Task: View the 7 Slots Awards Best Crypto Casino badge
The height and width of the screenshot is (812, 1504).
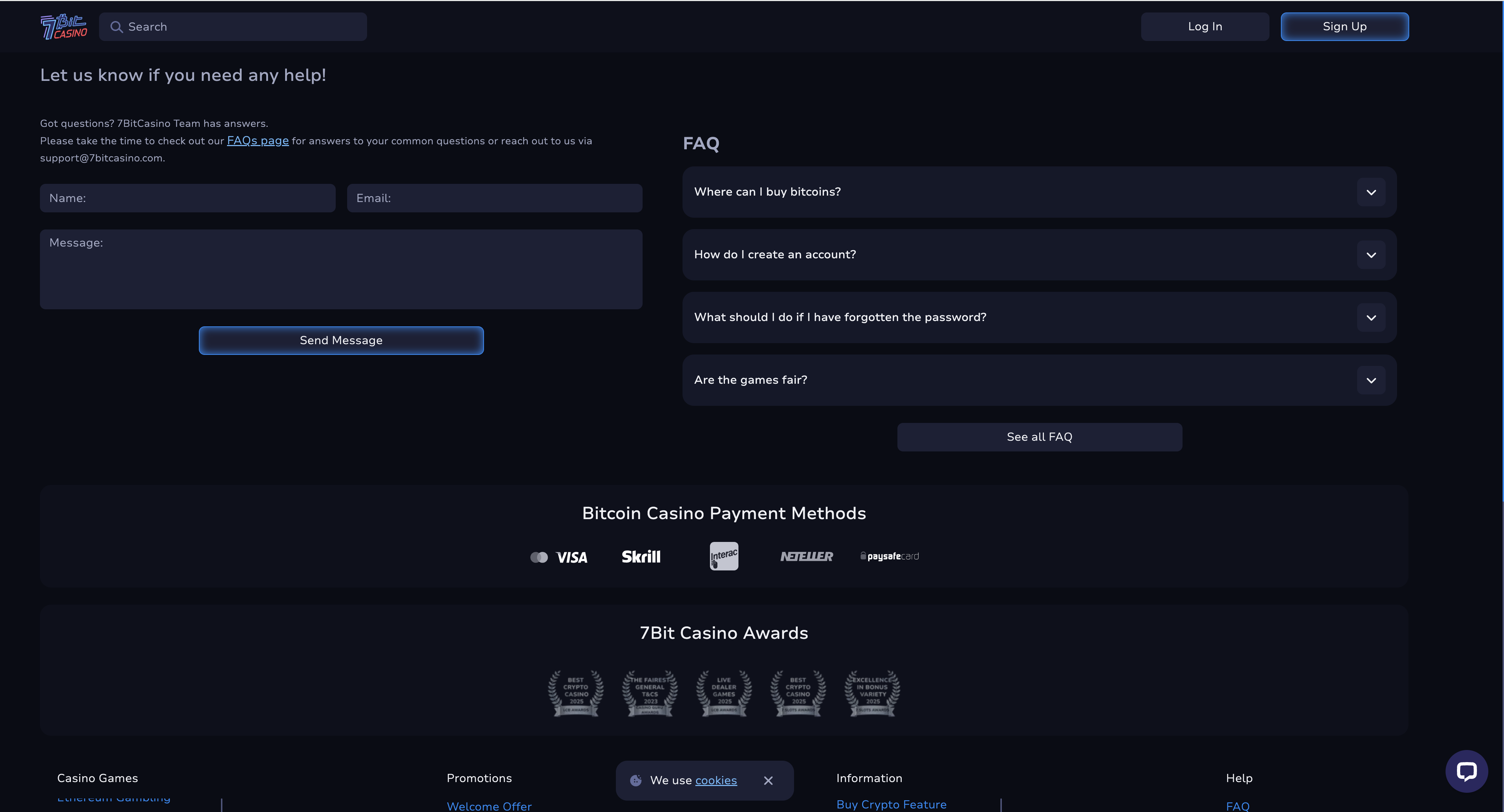Action: 798,693
